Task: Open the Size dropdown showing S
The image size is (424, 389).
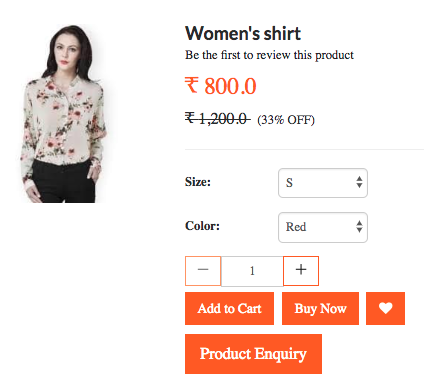Action: 323,183
